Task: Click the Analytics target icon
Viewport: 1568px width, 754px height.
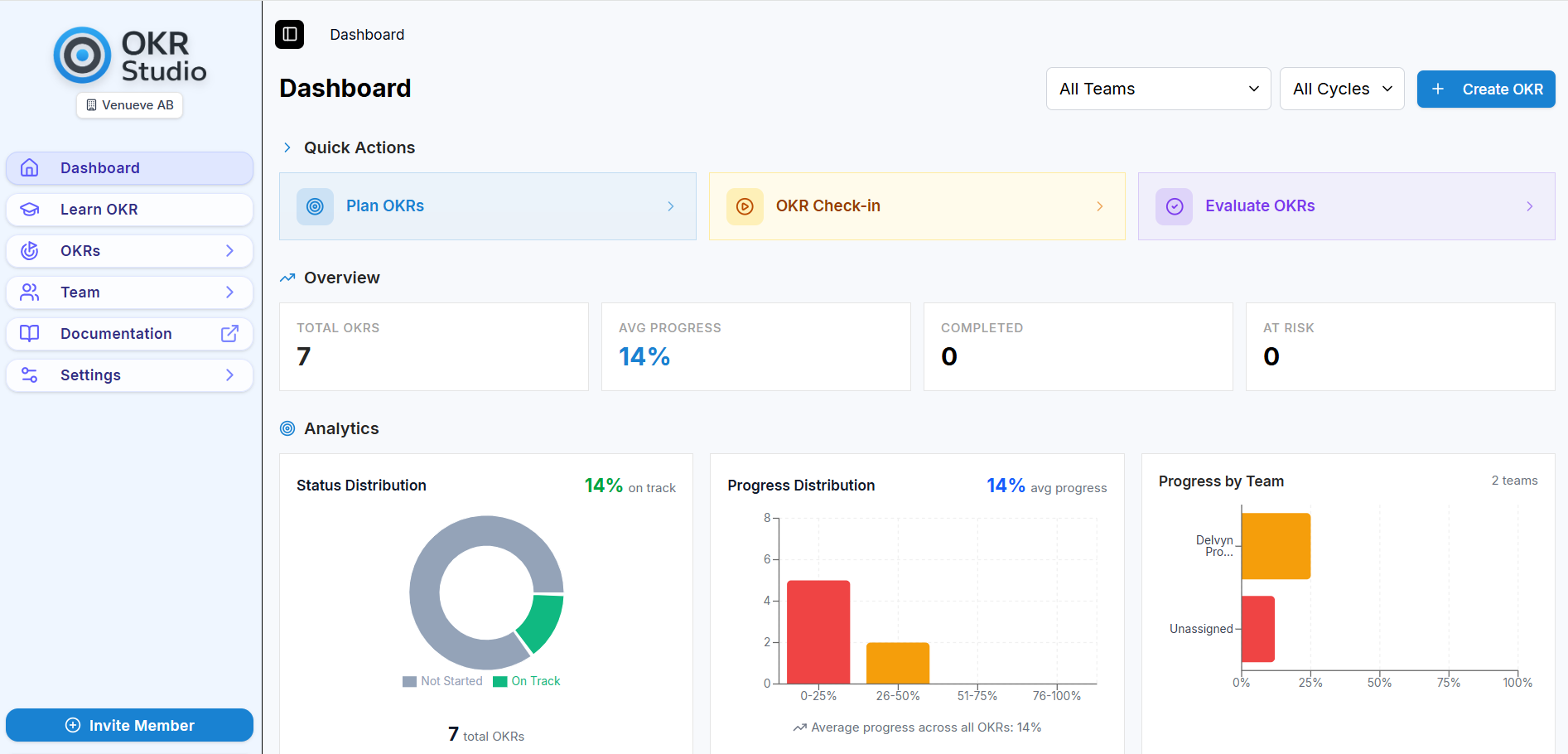Action: coord(287,428)
